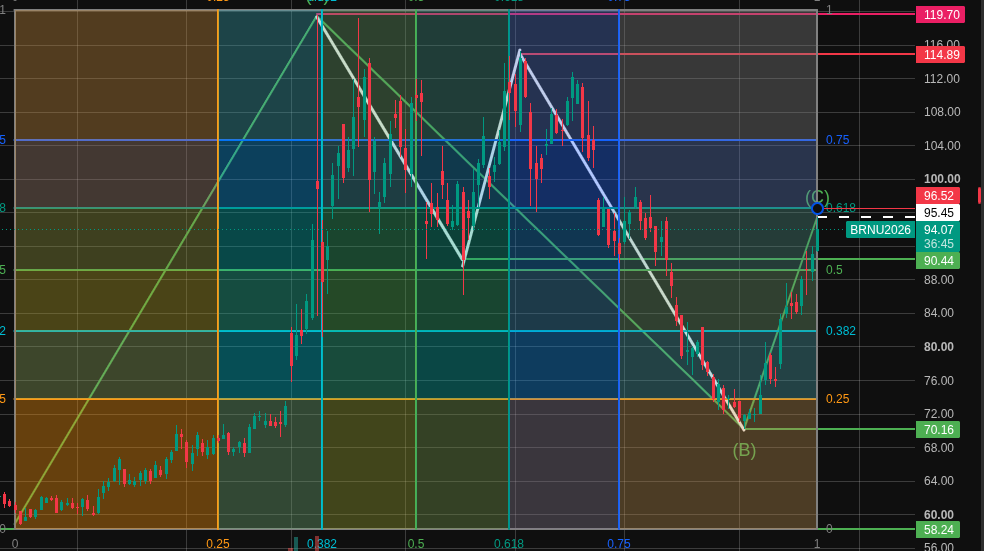Click the 72.00 value on price scale
984x551 pixels.
point(939,414)
